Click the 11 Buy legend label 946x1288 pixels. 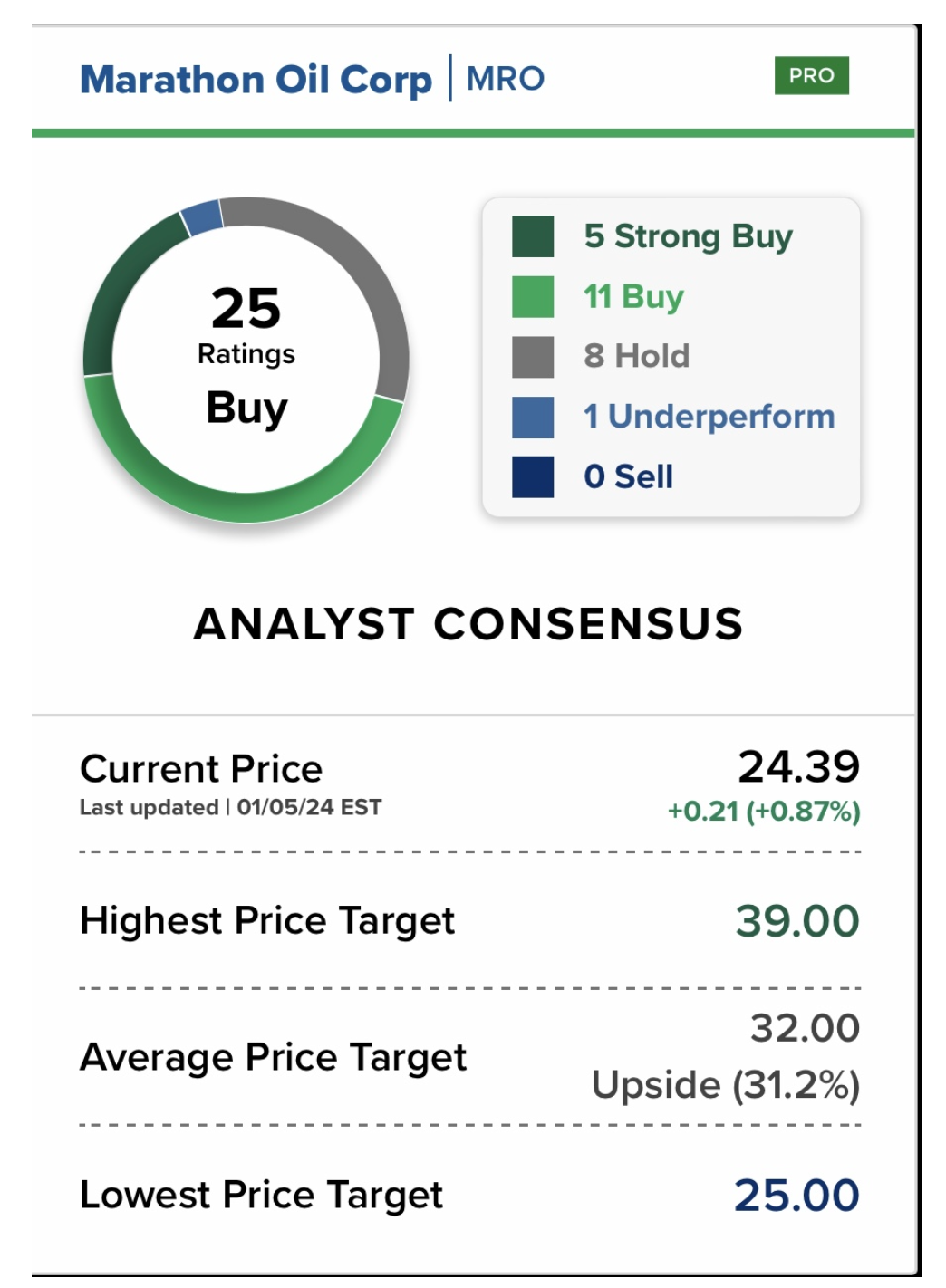pyautogui.click(x=633, y=296)
